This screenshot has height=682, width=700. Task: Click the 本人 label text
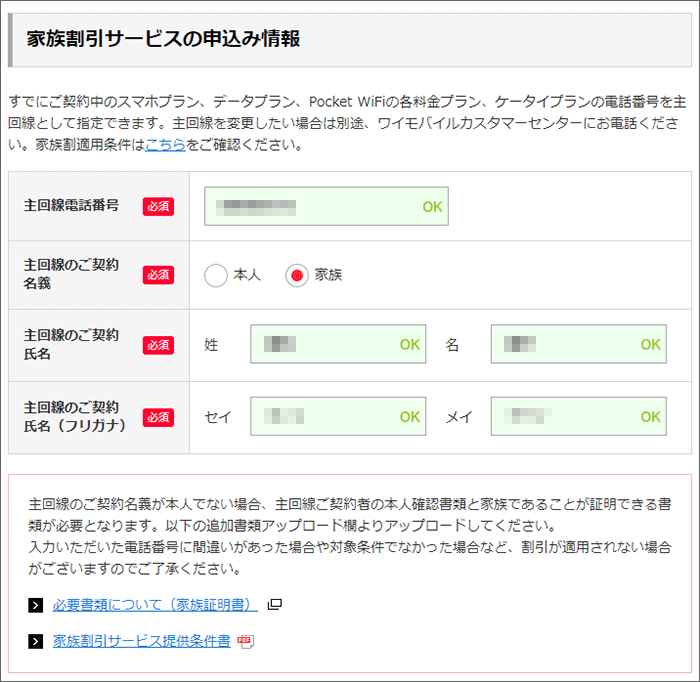[x=247, y=274]
